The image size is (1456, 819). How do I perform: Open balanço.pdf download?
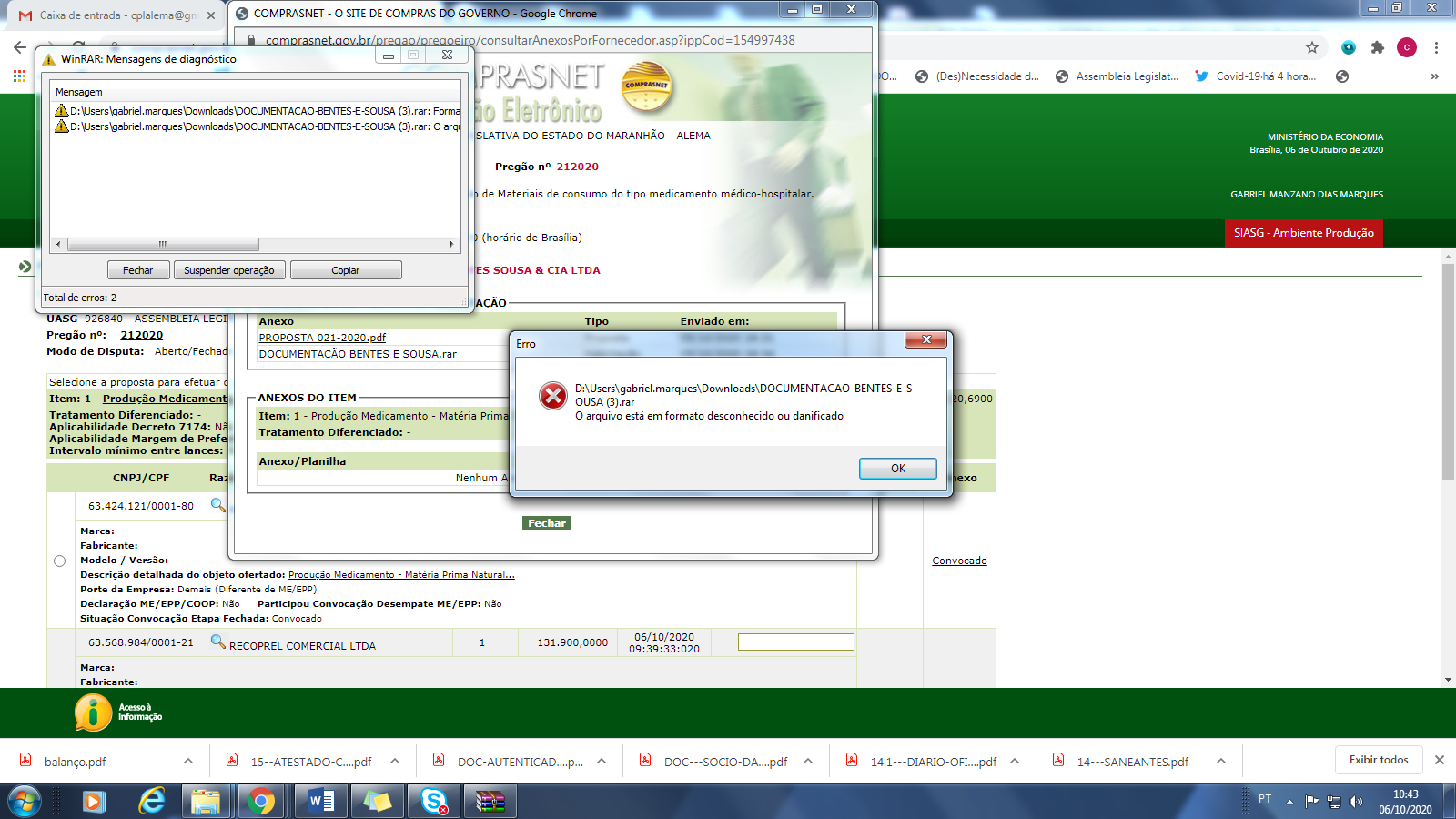point(75,762)
